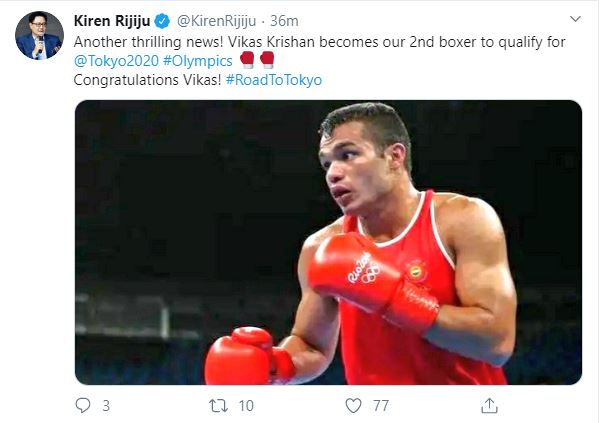
Task: Click the like count 77
Action: tap(381, 406)
